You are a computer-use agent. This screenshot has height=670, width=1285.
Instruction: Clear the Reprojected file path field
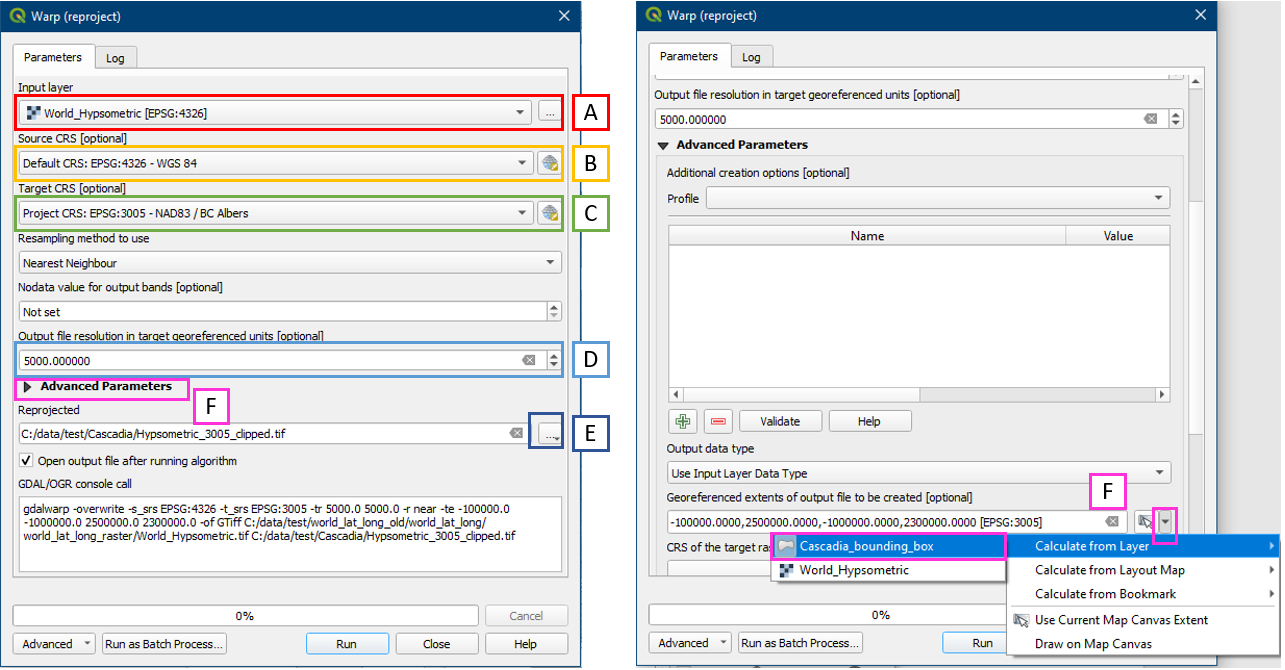pos(515,433)
